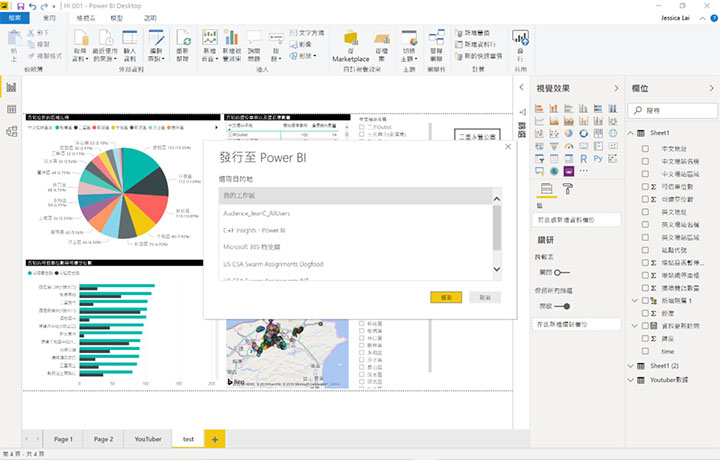Check the 可借車位數 field checkbox
The image size is (720, 460).
click(645, 187)
